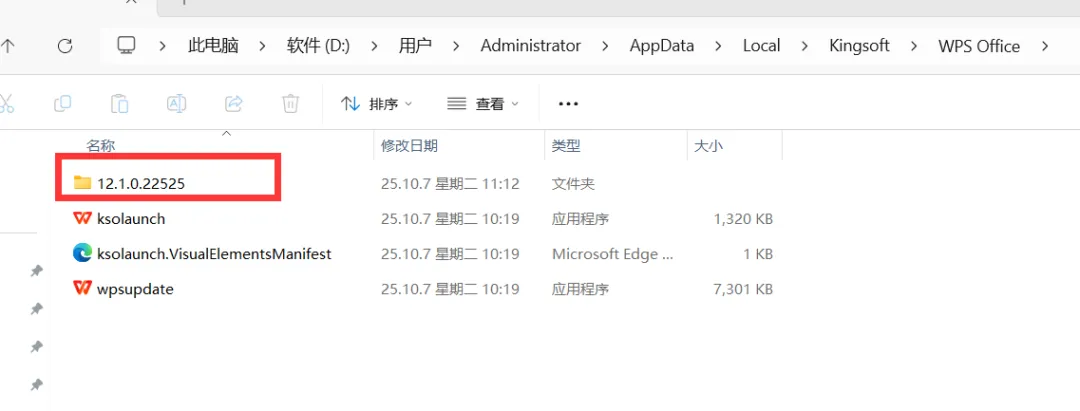The height and width of the screenshot is (411, 1080).
Task: Expand chevron after AppData in breadcrumb
Action: pyautogui.click(x=718, y=46)
